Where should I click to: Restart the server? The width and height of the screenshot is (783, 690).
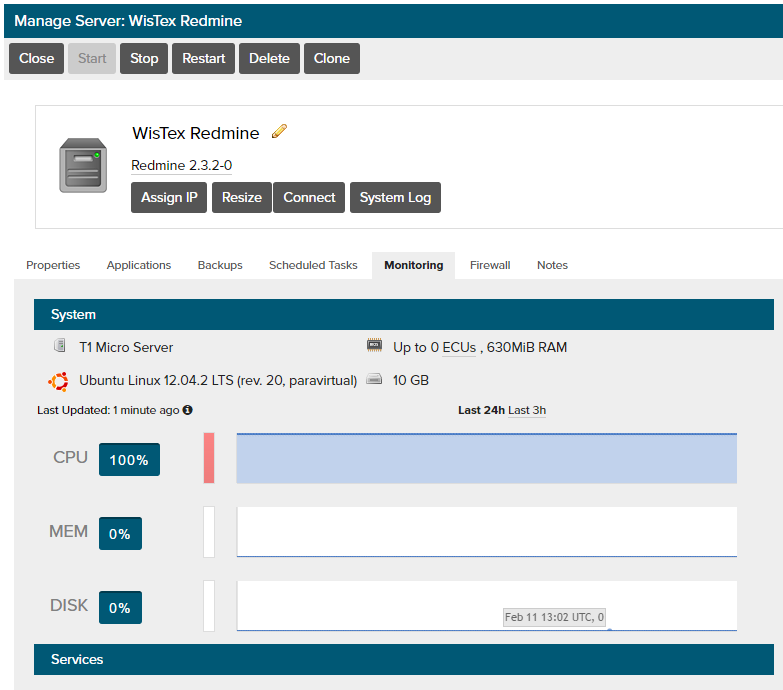(203, 58)
